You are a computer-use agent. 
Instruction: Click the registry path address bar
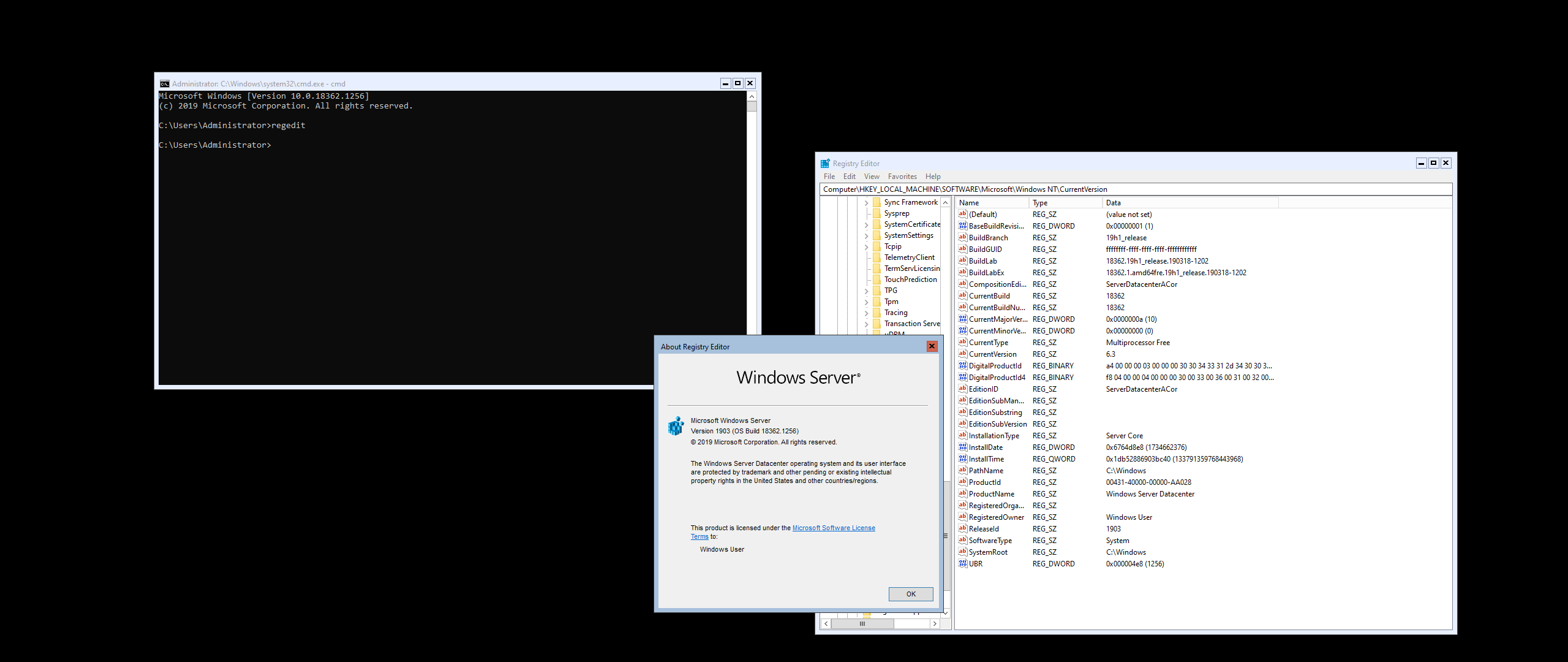coord(1136,189)
